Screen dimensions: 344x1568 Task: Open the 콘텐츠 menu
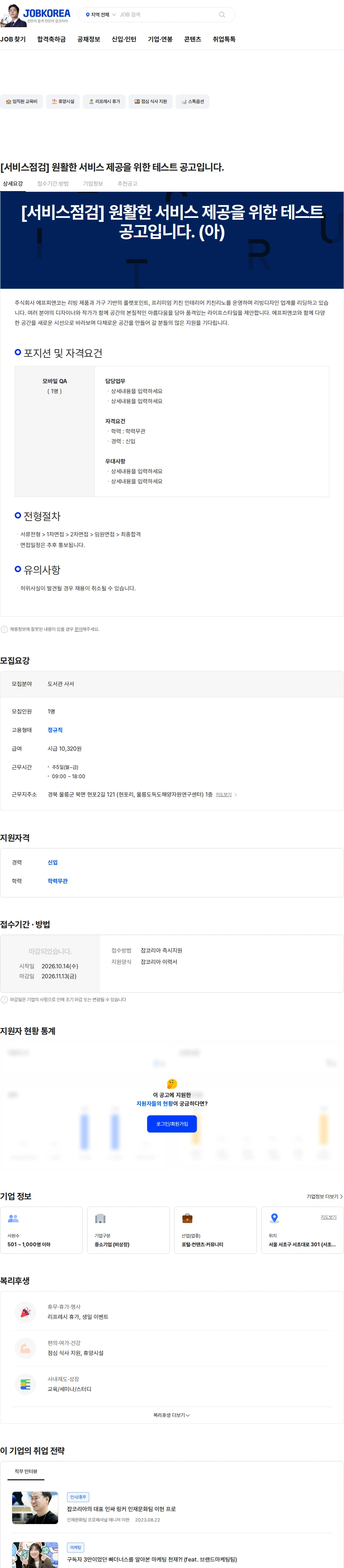(192, 39)
